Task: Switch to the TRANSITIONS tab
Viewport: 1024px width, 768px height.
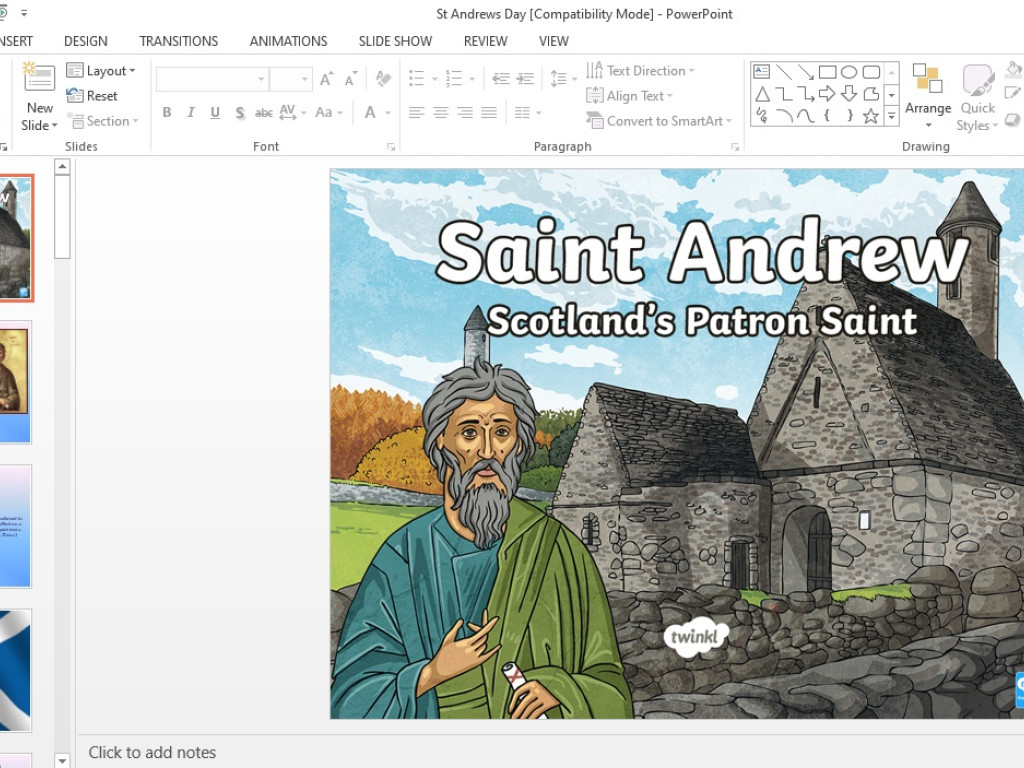Action: coord(178,41)
